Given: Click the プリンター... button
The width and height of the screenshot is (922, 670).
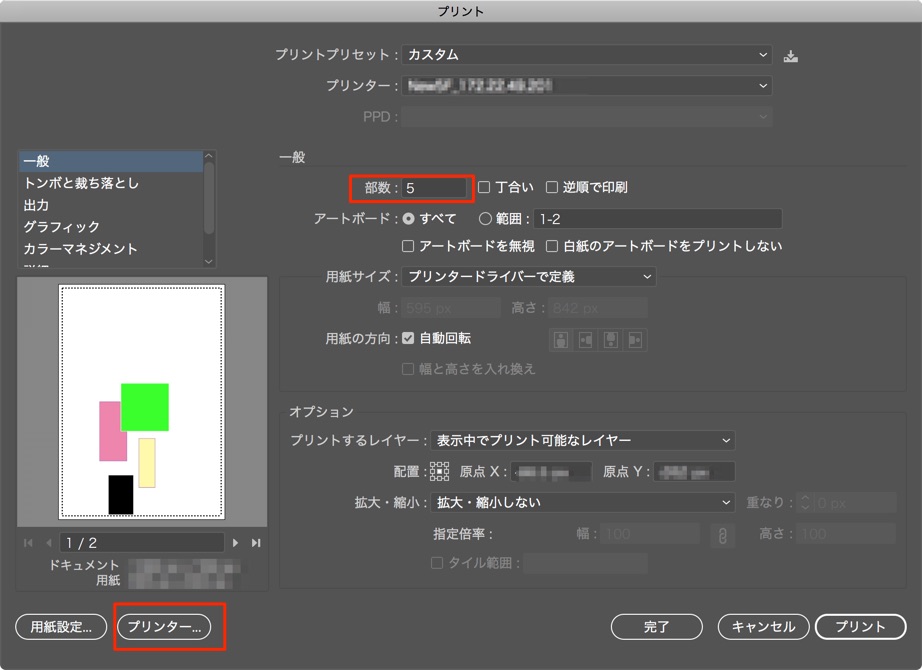Looking at the screenshot, I should tap(164, 627).
